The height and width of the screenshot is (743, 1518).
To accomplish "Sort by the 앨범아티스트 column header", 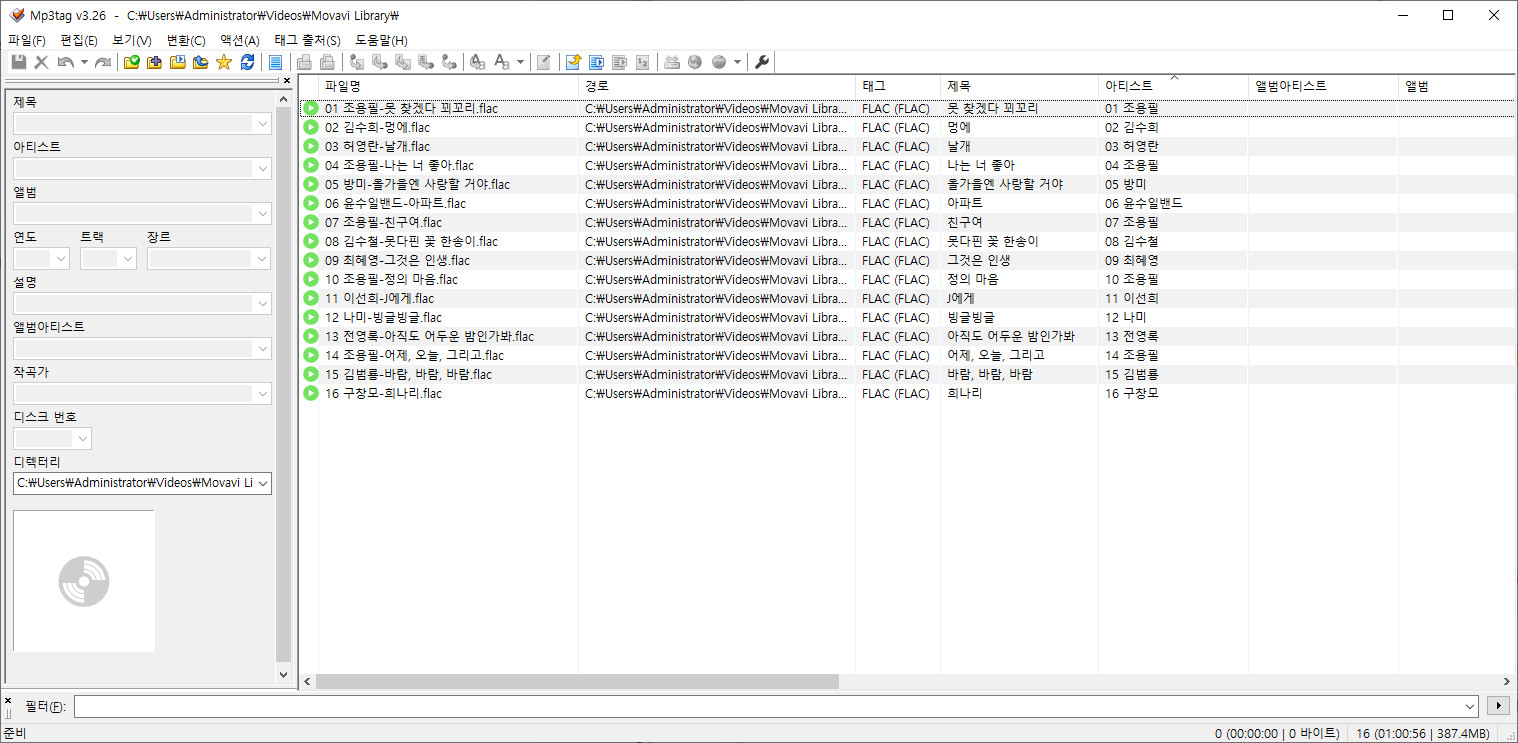I will coord(1323,86).
